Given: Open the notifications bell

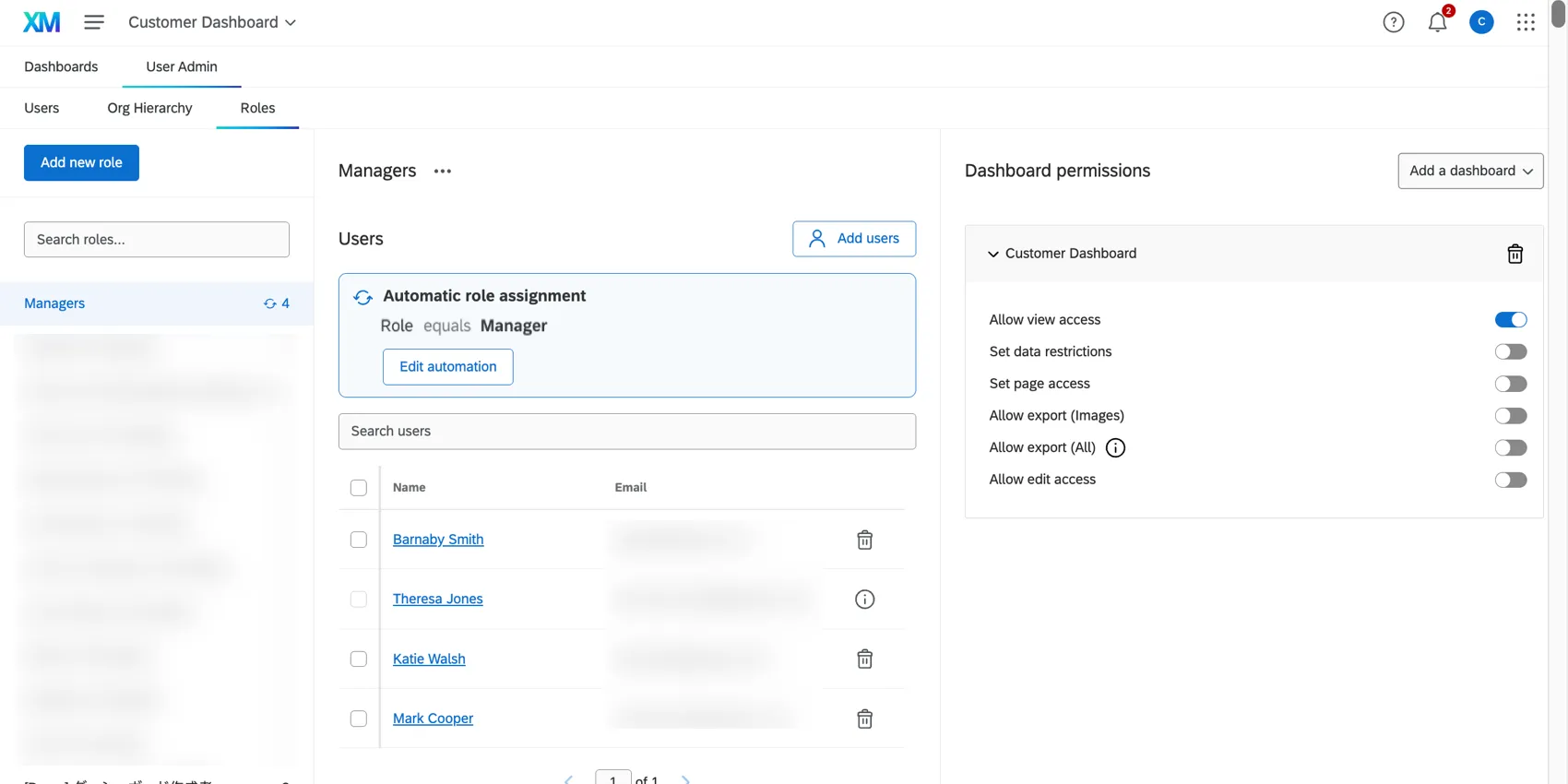Looking at the screenshot, I should pos(1438,22).
